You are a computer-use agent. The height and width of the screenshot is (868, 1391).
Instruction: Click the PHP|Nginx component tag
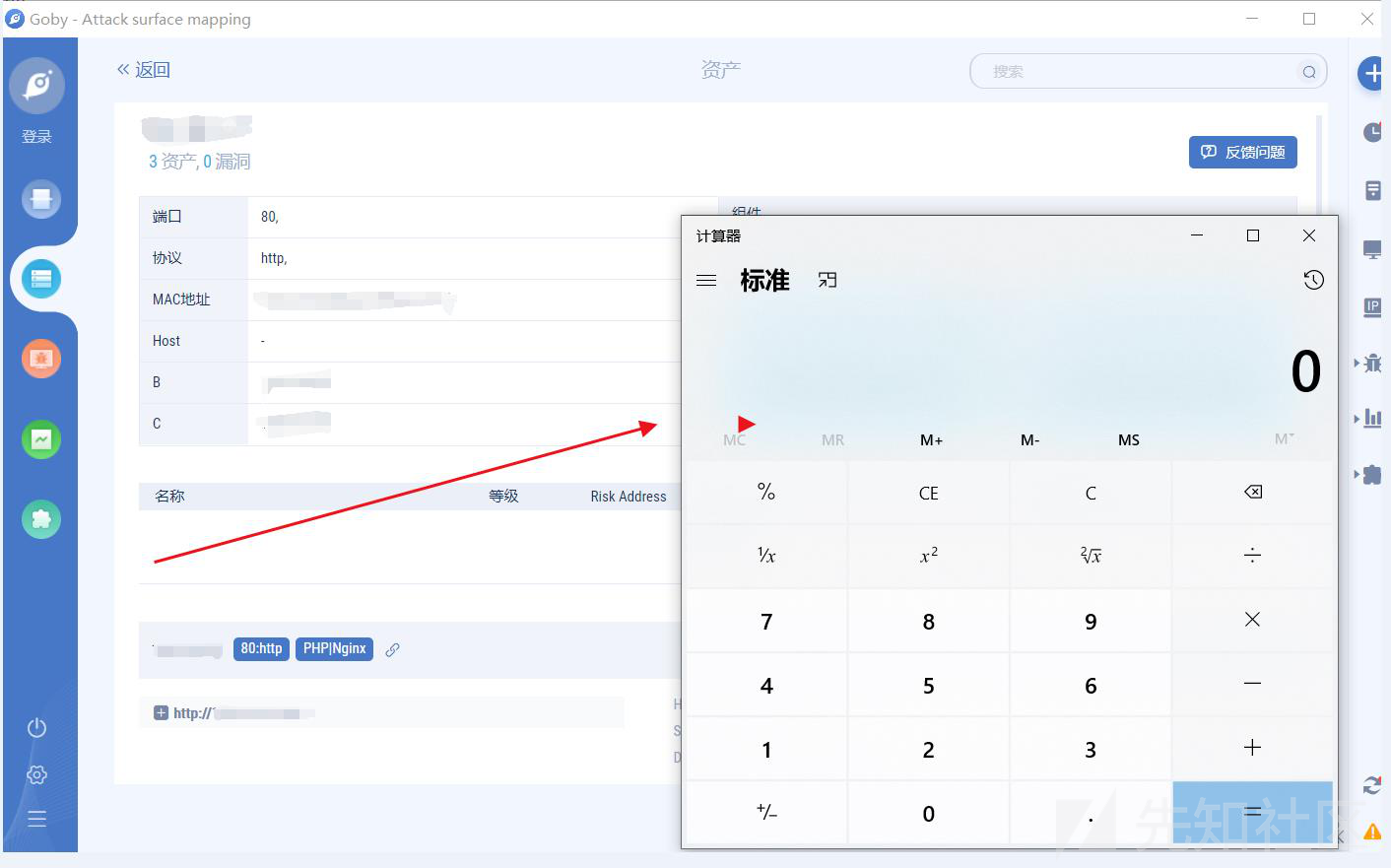pyautogui.click(x=334, y=648)
